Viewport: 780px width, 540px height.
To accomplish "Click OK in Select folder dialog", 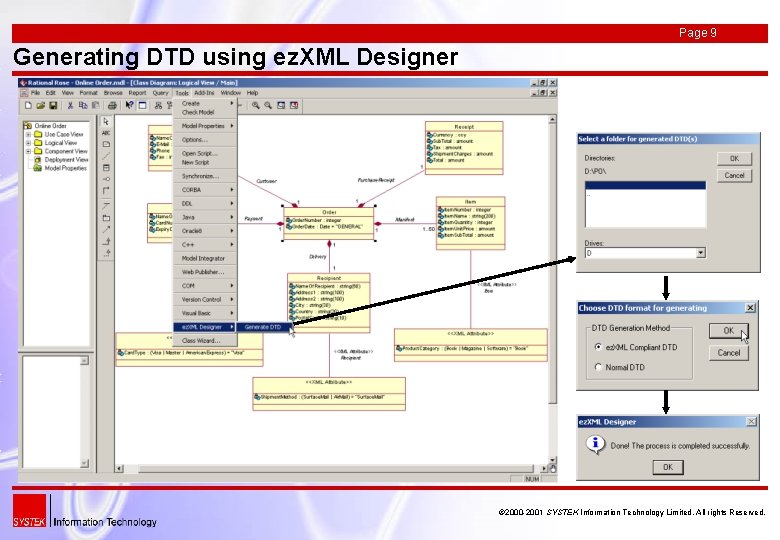I will 734,159.
